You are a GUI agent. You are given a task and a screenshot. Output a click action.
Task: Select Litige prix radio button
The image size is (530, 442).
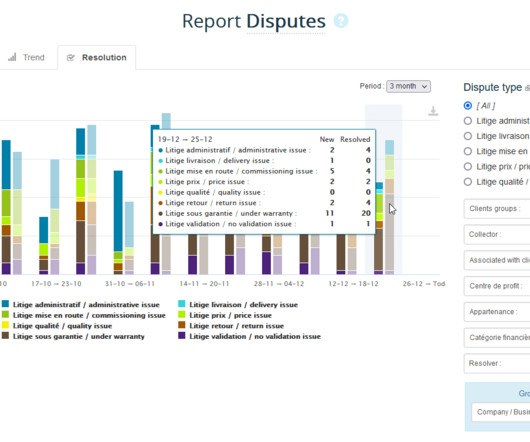tap(468, 167)
